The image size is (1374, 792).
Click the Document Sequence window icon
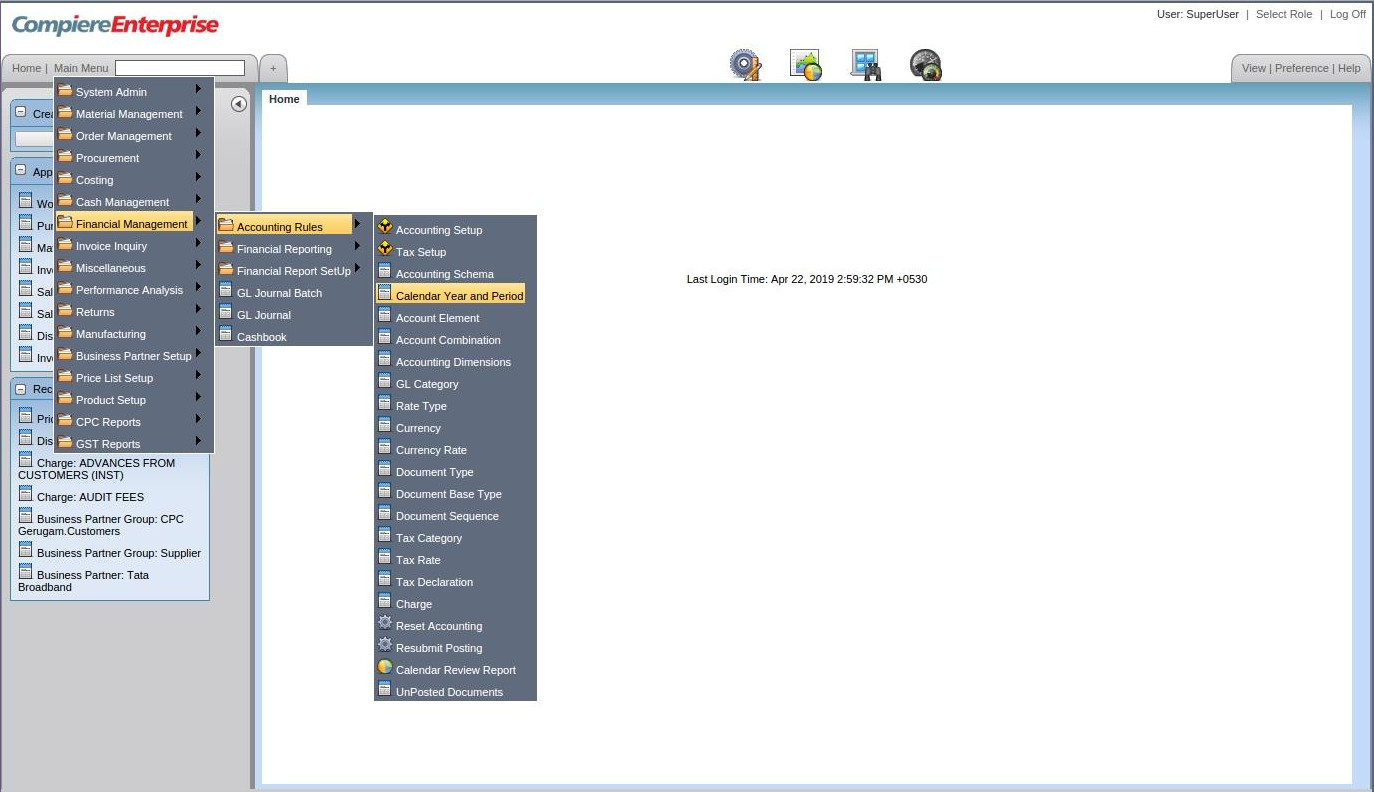(385, 514)
